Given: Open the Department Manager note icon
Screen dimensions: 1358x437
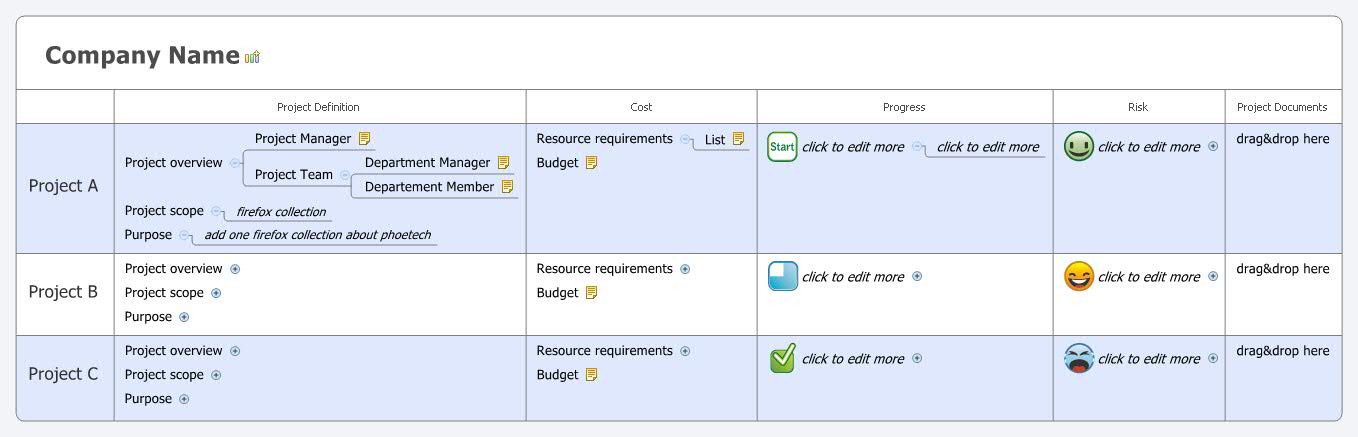Looking at the screenshot, I should tap(504, 162).
